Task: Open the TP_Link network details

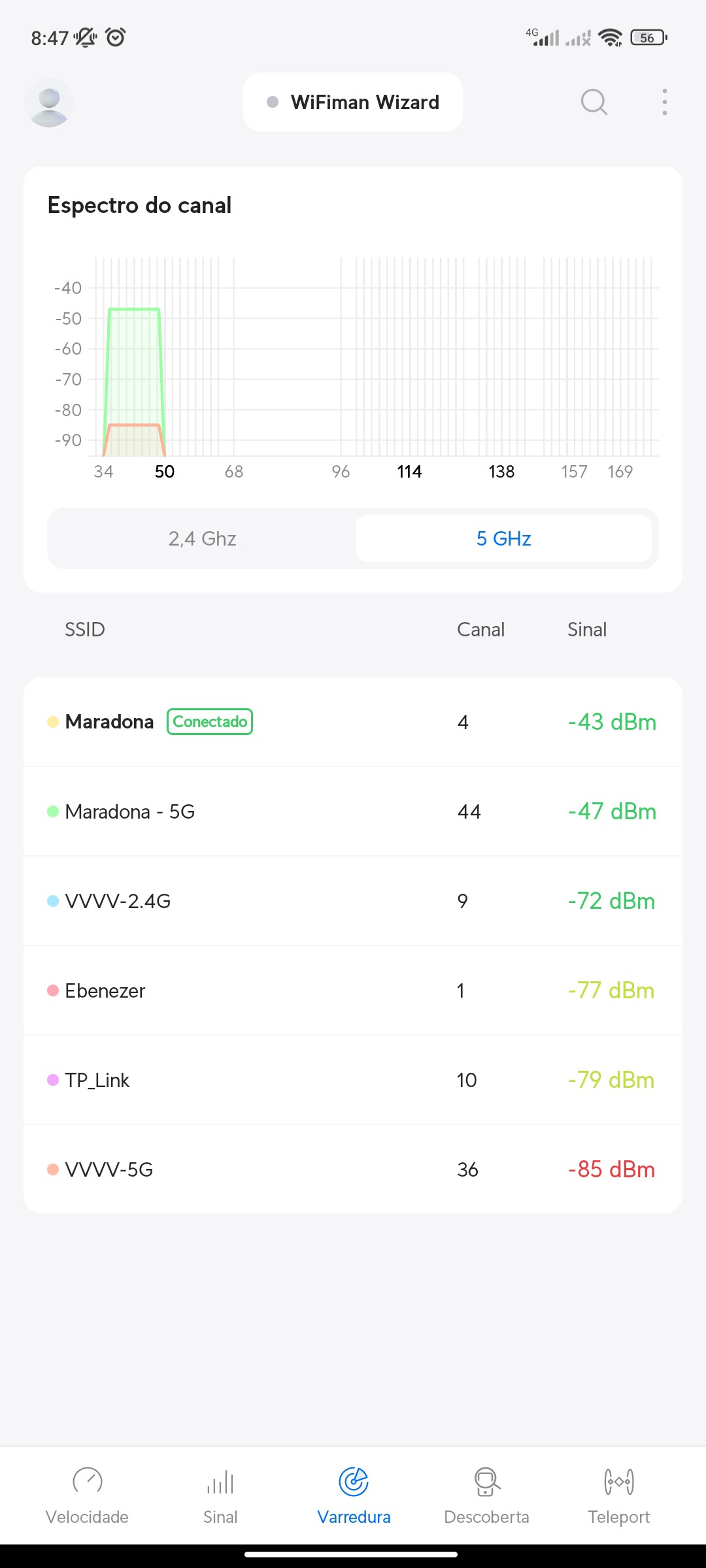Action: (353, 1080)
